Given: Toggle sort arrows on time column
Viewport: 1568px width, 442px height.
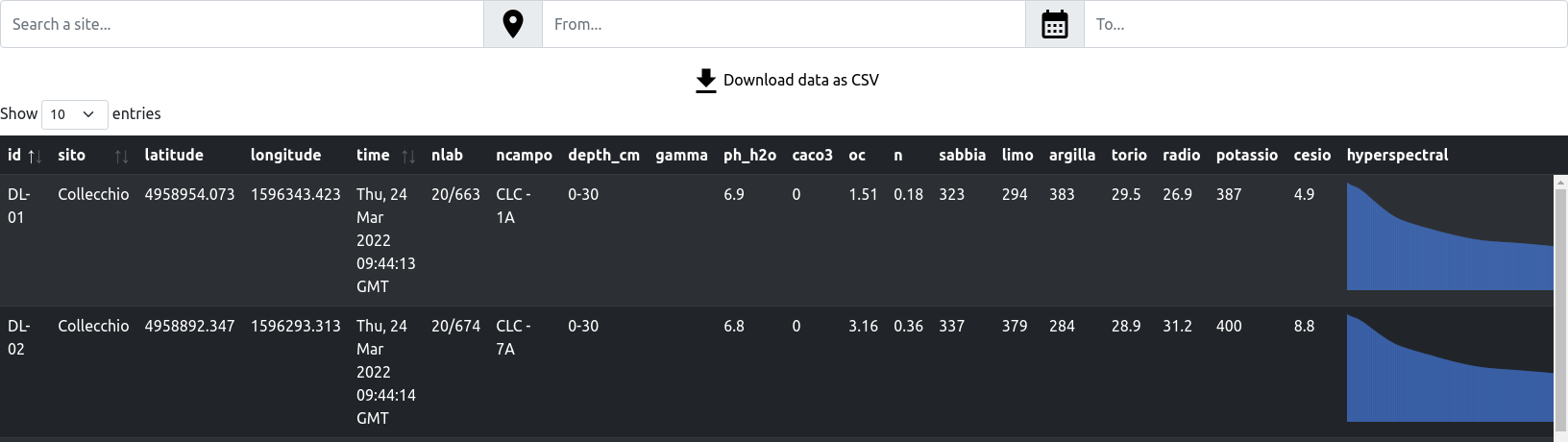Looking at the screenshot, I should tap(408, 156).
